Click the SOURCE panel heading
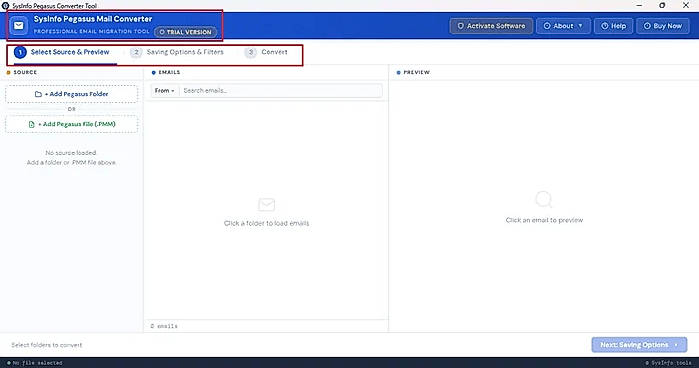The height and width of the screenshot is (368, 699). coord(25,72)
